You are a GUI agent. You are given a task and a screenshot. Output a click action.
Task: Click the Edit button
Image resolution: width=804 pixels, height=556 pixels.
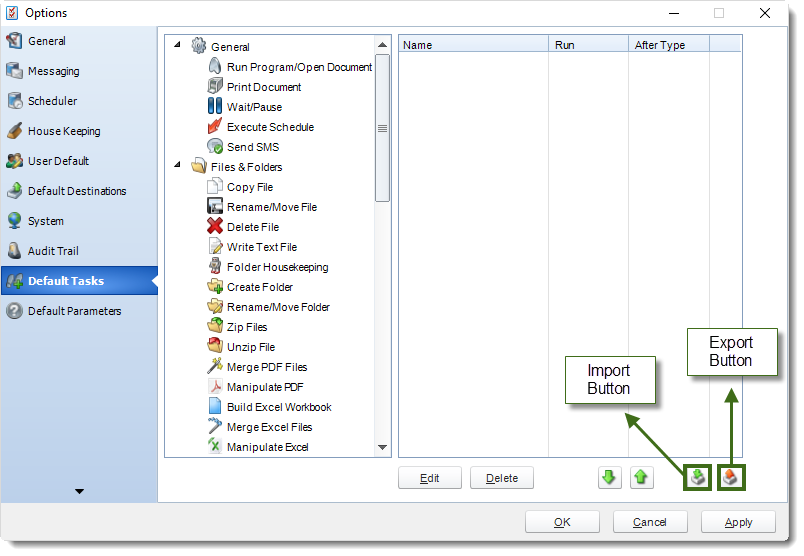430,478
